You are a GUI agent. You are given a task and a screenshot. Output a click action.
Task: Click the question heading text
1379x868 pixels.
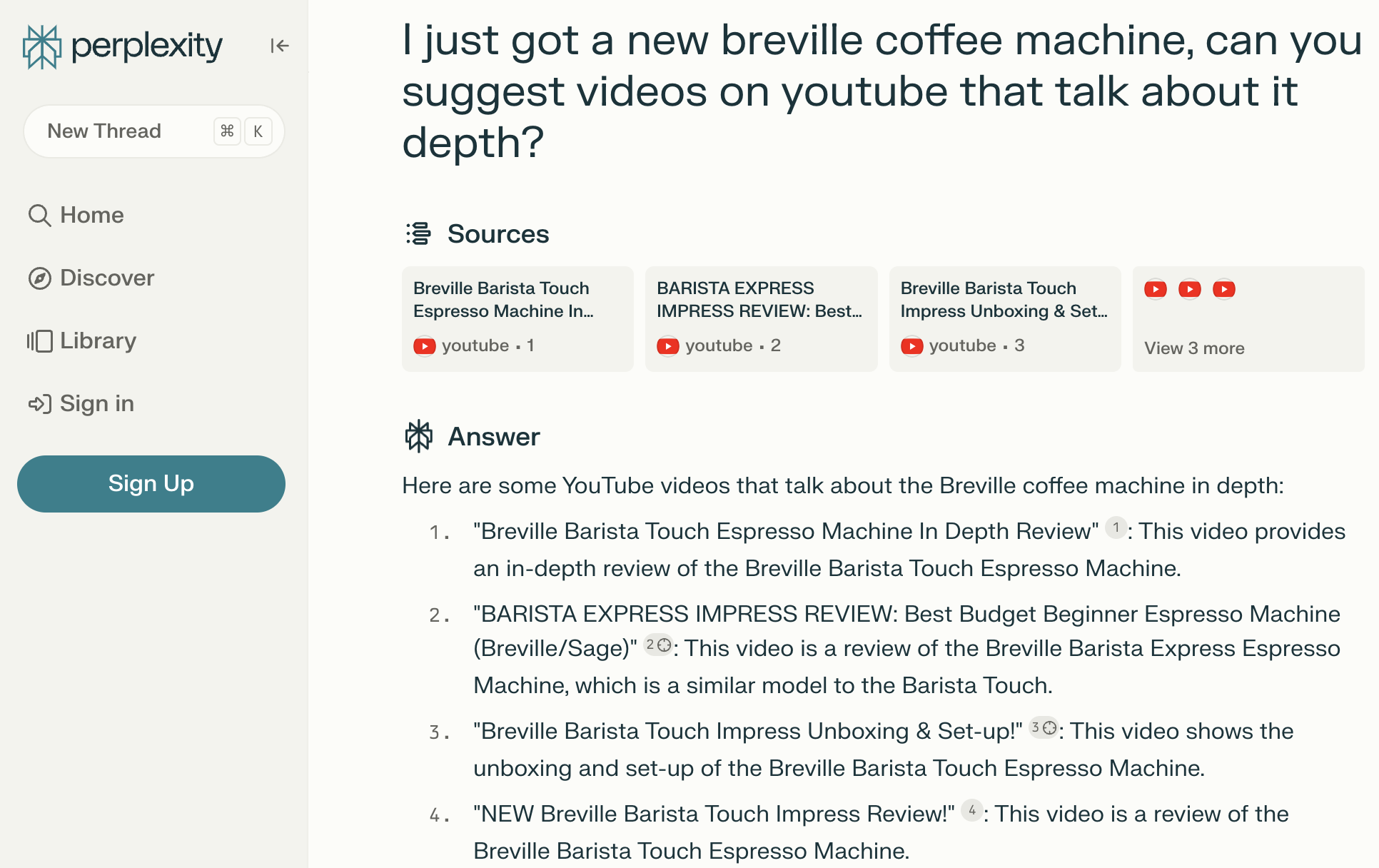pos(882,91)
